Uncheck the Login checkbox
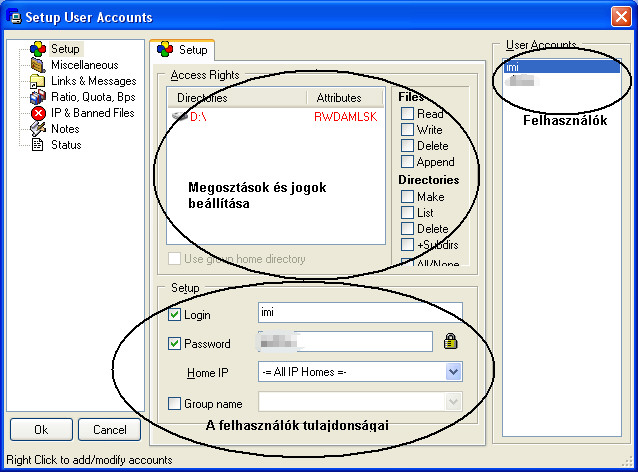638x472 pixels. point(174,315)
